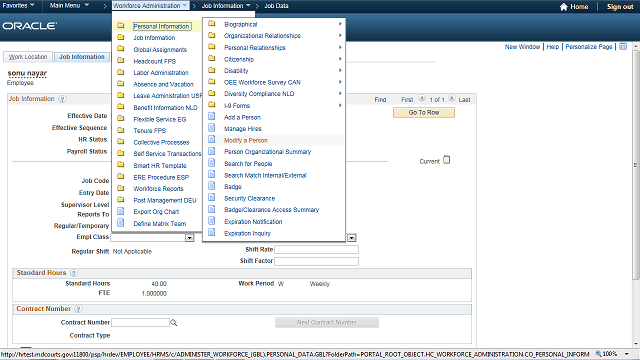
Task: Click the Personalize Page link
Action: [589, 47]
